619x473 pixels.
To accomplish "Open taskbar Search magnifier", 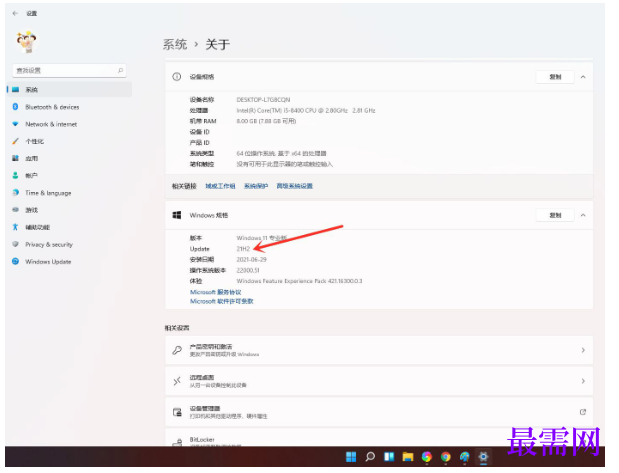I will [x=370, y=457].
